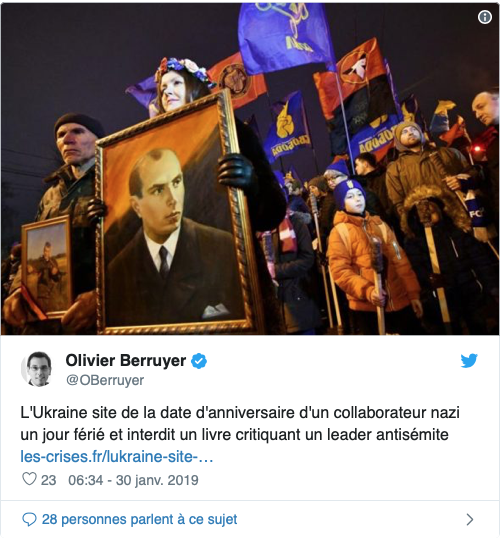
Task: Click the blue verified badge
Action: [199, 361]
